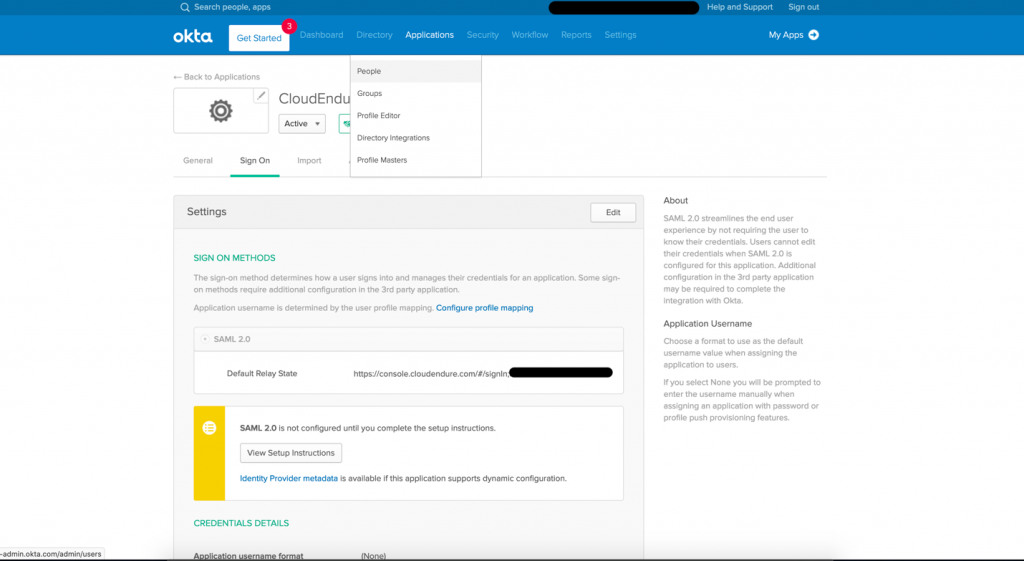This screenshot has height=561, width=1024.
Task: Click the green icon button beside Active dropdown
Action: point(345,123)
